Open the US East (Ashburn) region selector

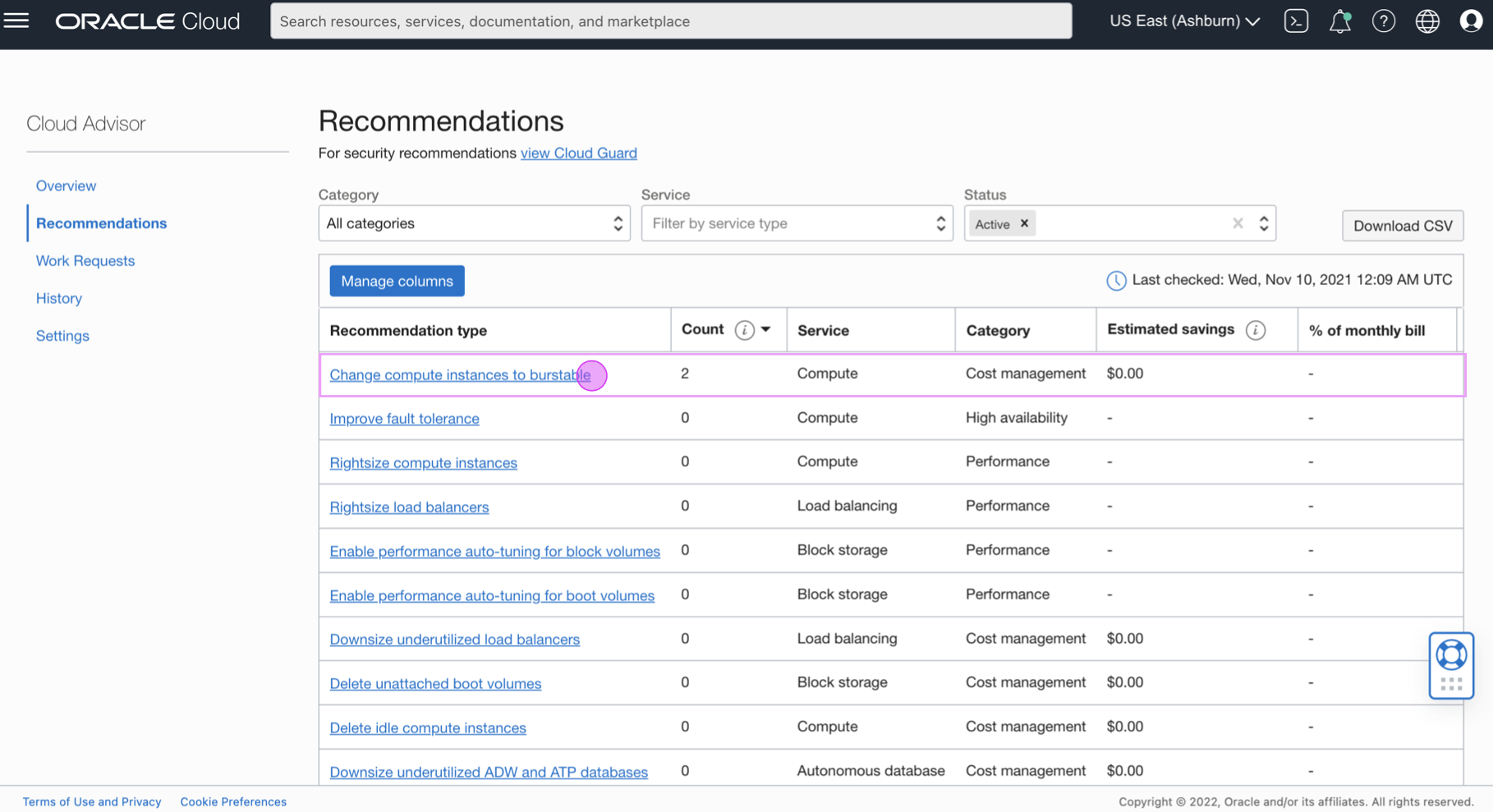tap(1183, 21)
